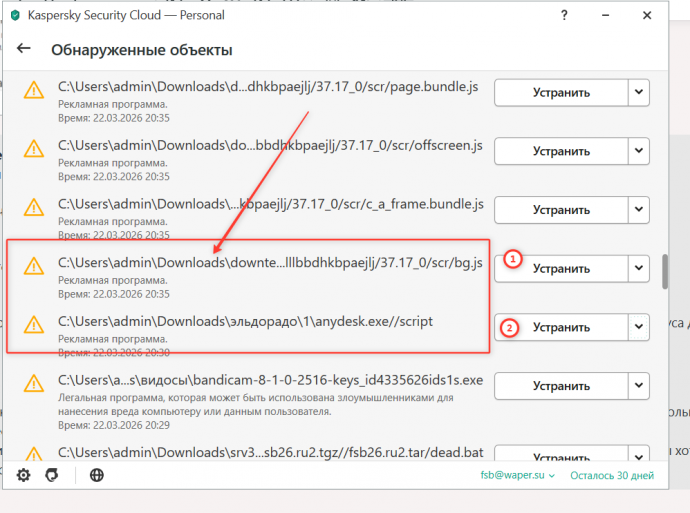Click warning icon for c_a_frame.bundle.js entry

click(34, 207)
